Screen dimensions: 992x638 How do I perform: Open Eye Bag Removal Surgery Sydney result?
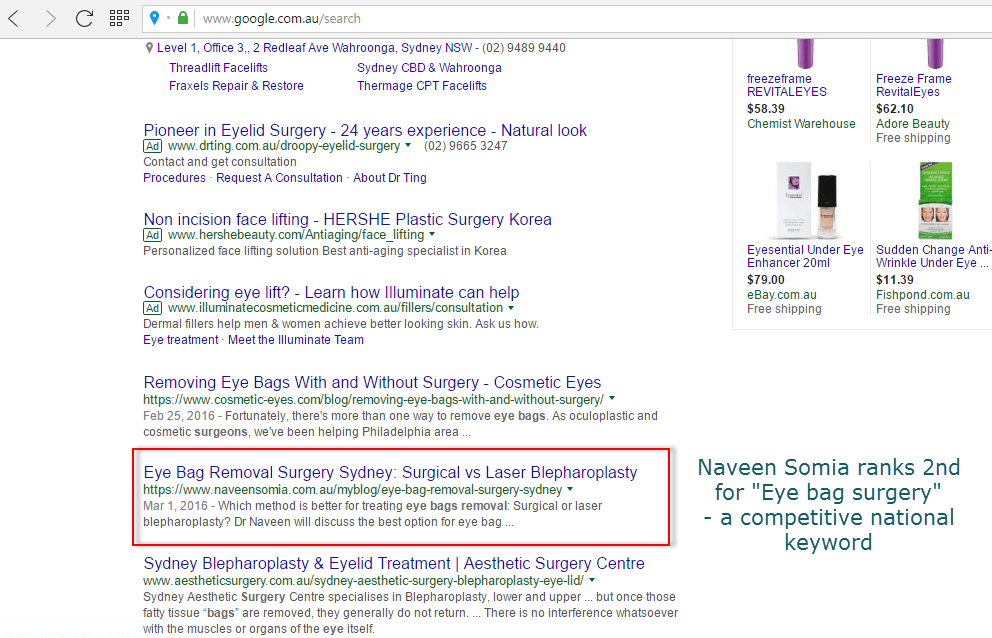[390, 473]
